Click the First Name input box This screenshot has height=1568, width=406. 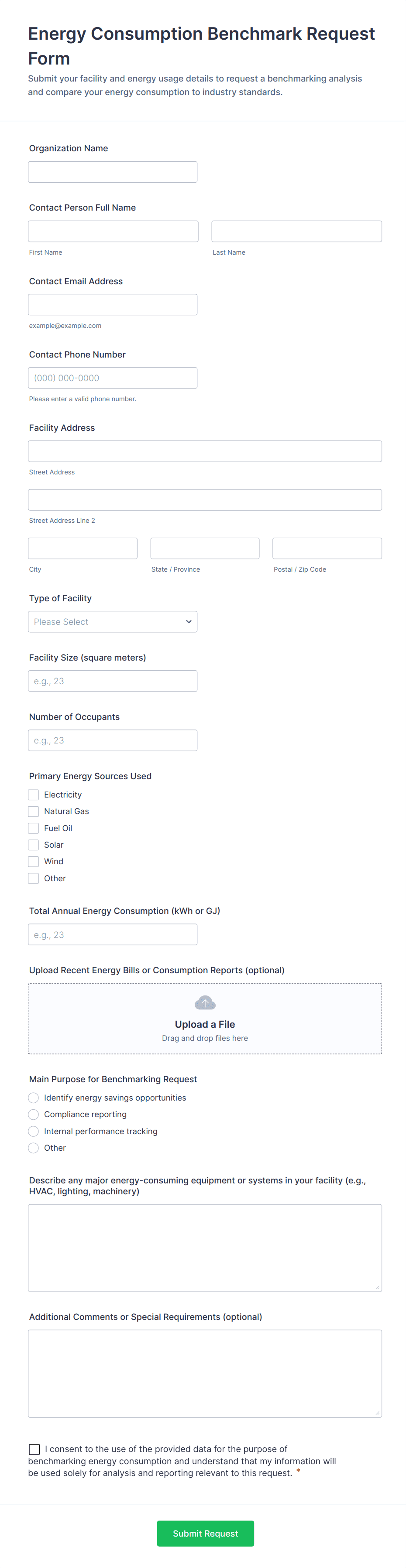[x=114, y=231]
